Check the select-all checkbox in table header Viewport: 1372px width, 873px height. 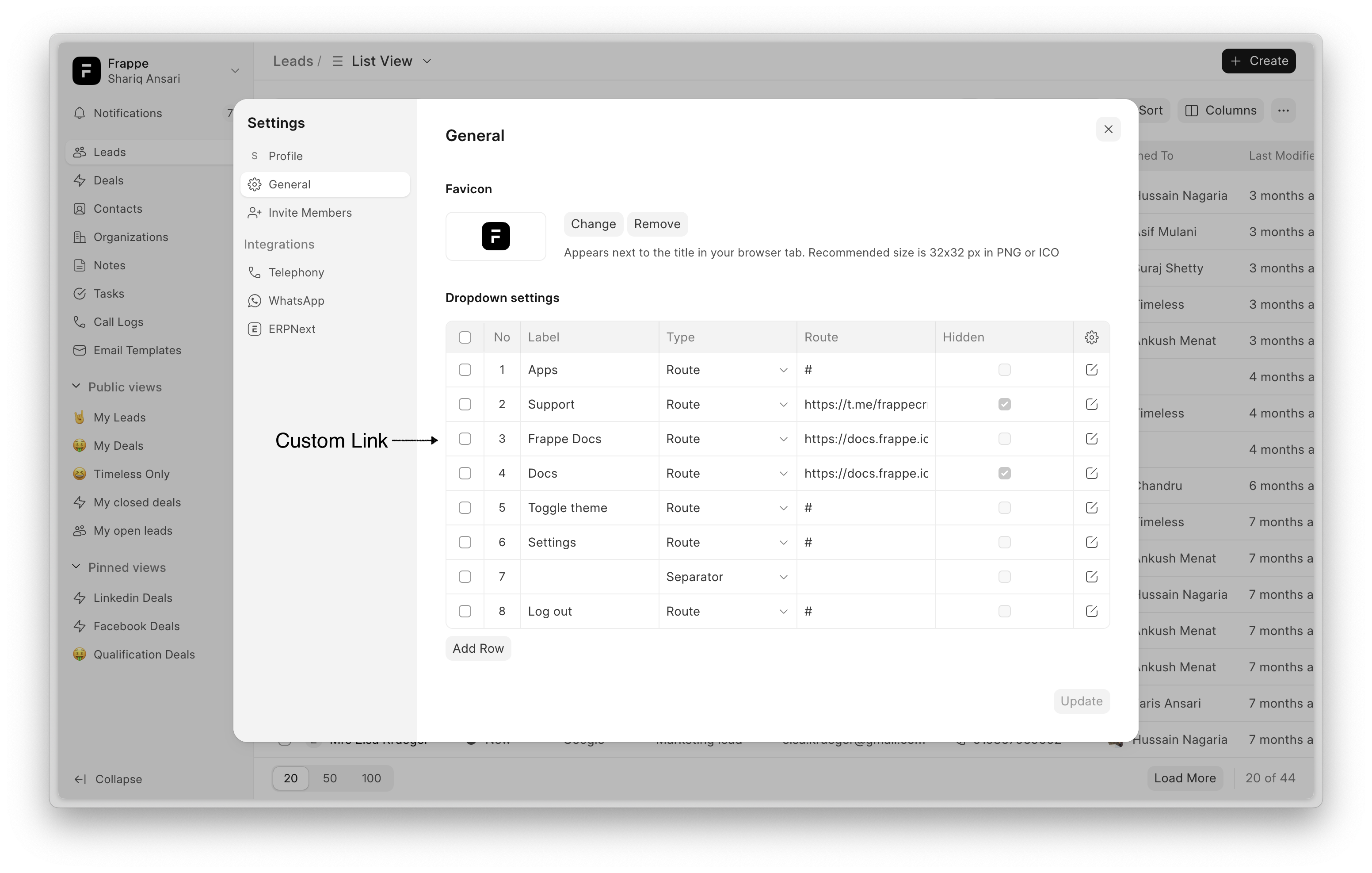pyautogui.click(x=465, y=337)
